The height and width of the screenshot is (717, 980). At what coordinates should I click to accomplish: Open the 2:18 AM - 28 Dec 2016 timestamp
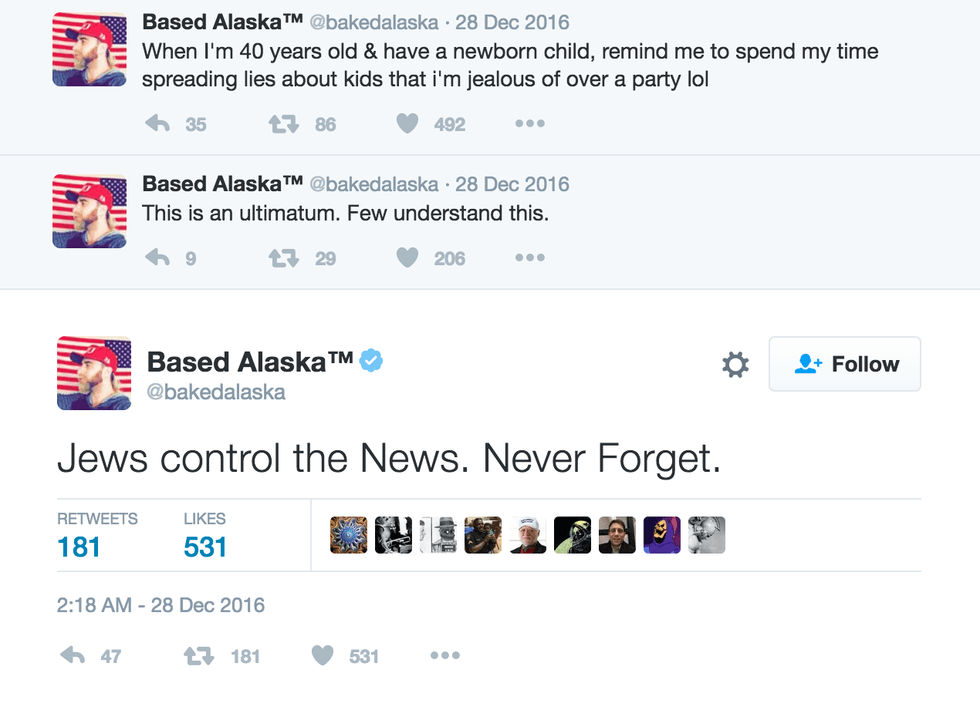point(160,605)
